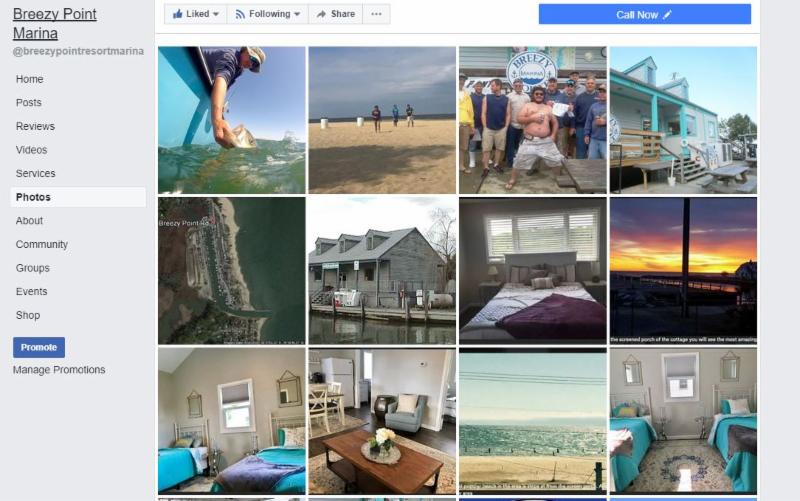Click the Share arrow icon
This screenshot has height=501, width=800.
coord(321,14)
